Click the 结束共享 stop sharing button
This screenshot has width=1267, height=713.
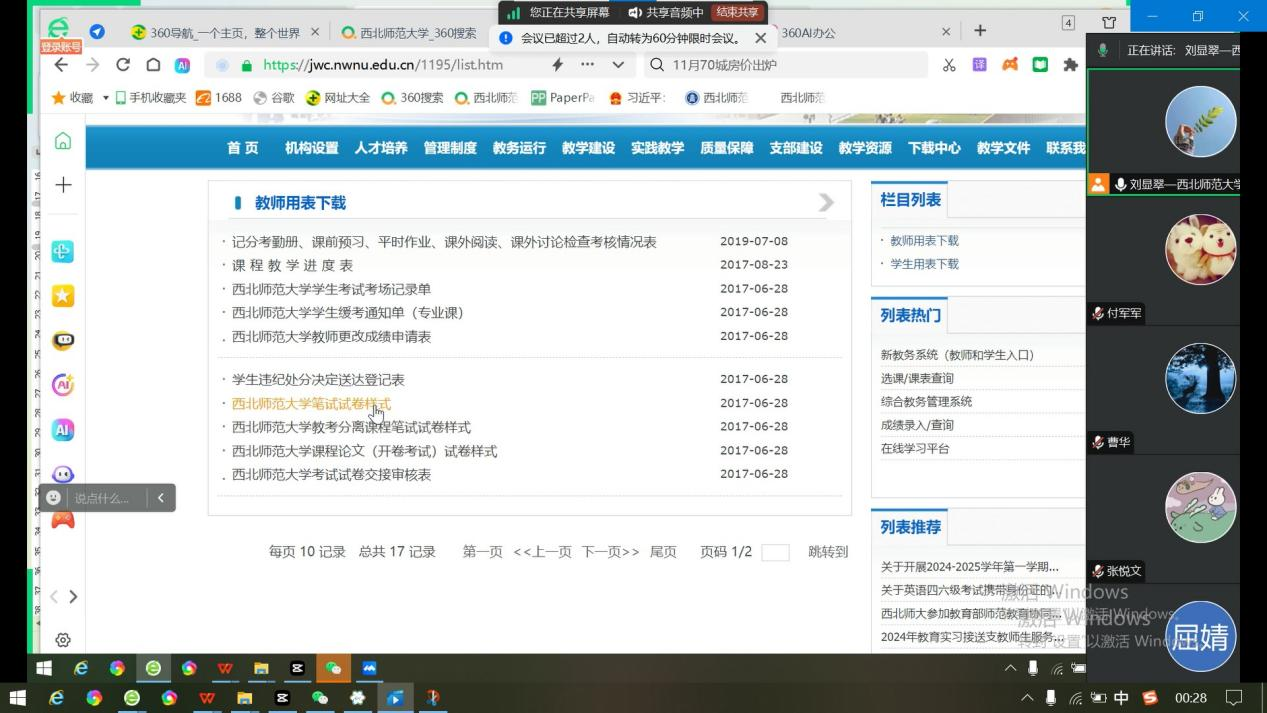point(737,13)
